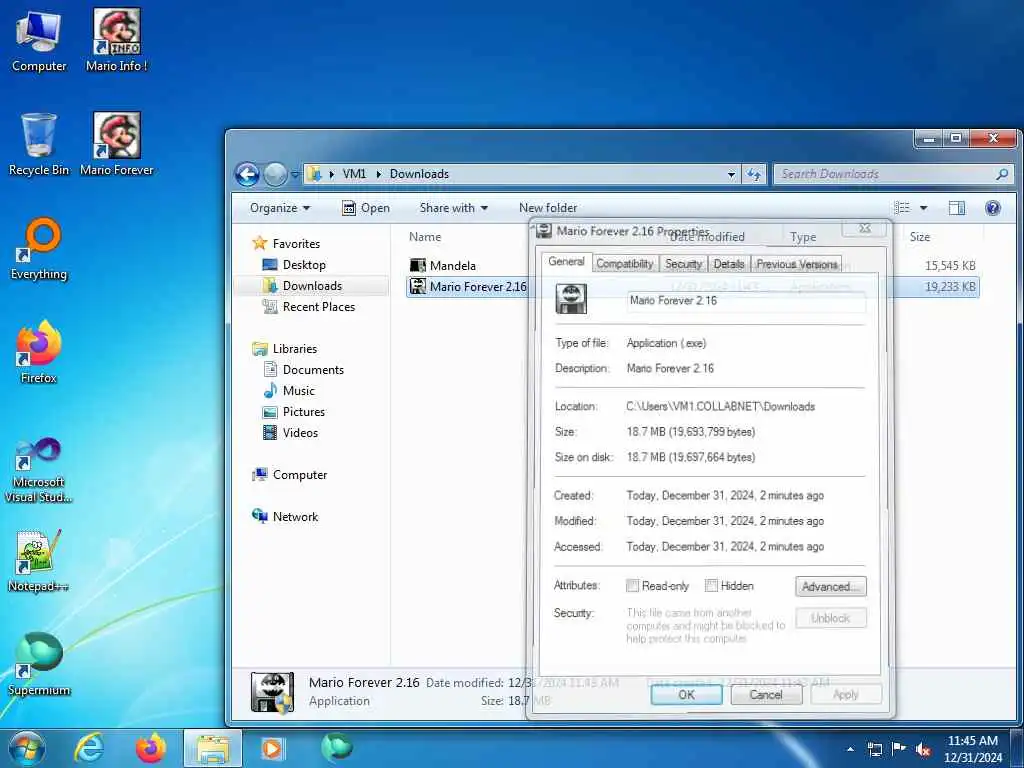The height and width of the screenshot is (768, 1024).
Task: Select the Recycle Bin icon
Action: click(39, 144)
